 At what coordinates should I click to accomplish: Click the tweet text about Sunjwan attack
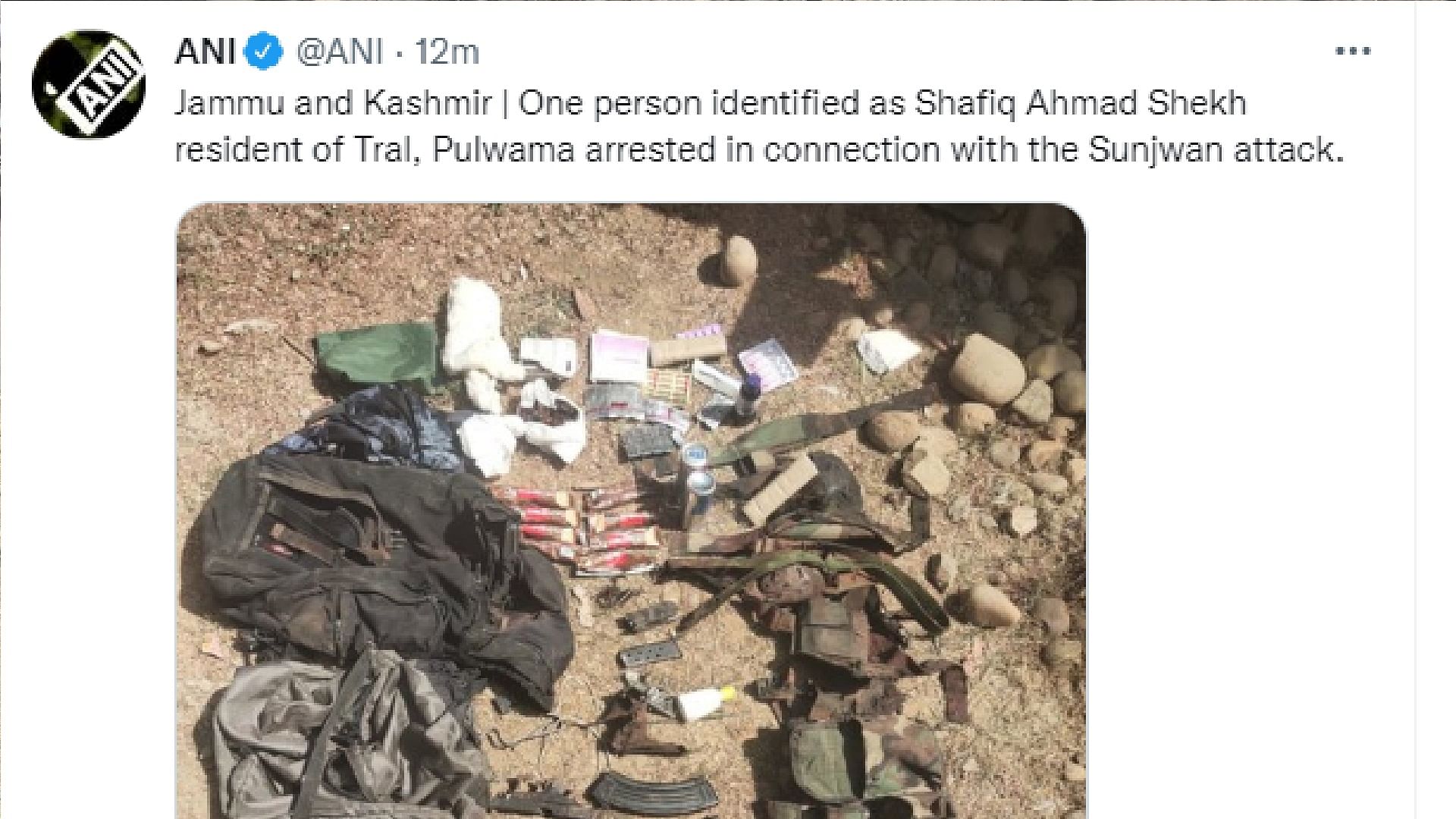pyautogui.click(x=759, y=126)
